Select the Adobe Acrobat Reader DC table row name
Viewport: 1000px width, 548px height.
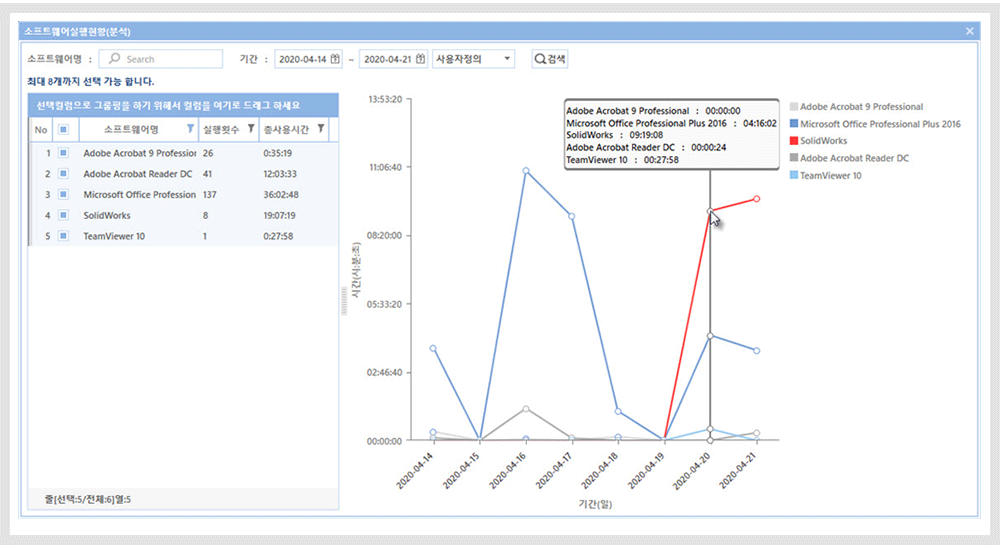click(138, 174)
